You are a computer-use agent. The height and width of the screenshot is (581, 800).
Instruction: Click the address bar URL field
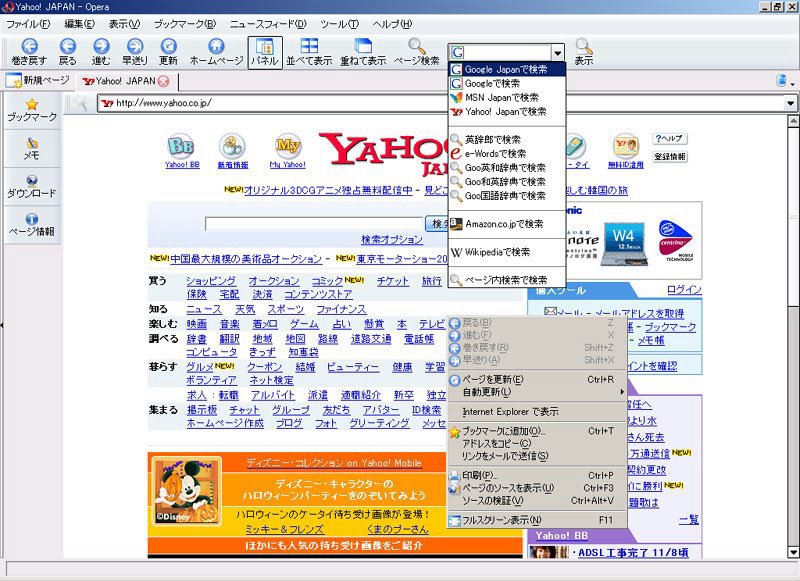click(x=442, y=103)
